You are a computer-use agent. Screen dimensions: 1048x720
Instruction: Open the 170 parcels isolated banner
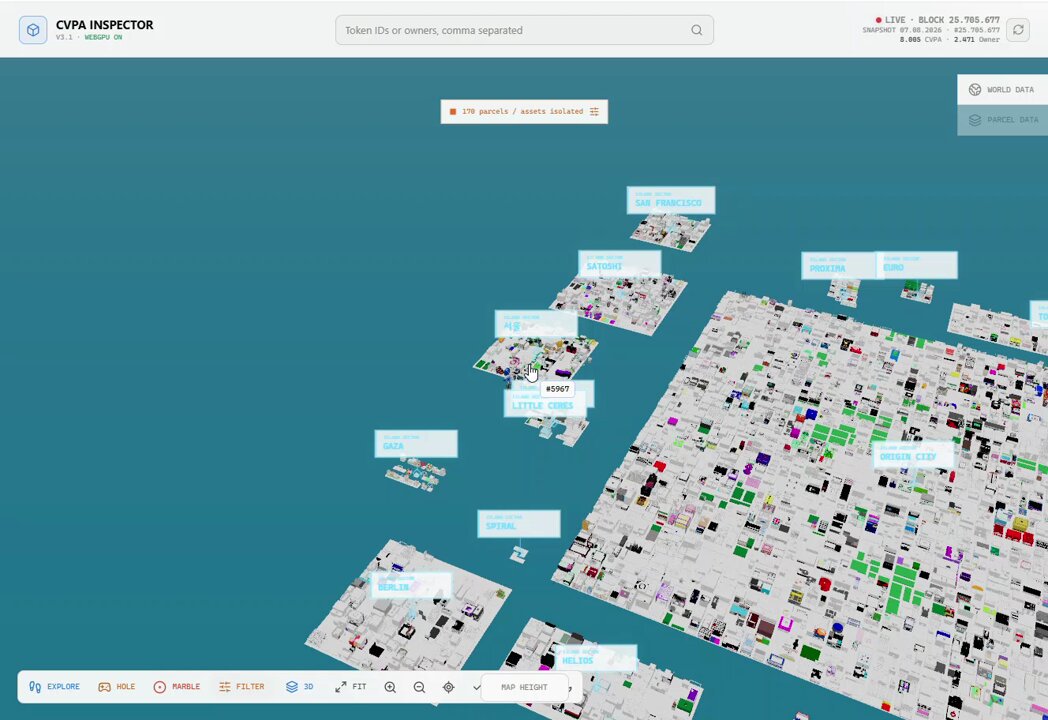click(x=524, y=112)
